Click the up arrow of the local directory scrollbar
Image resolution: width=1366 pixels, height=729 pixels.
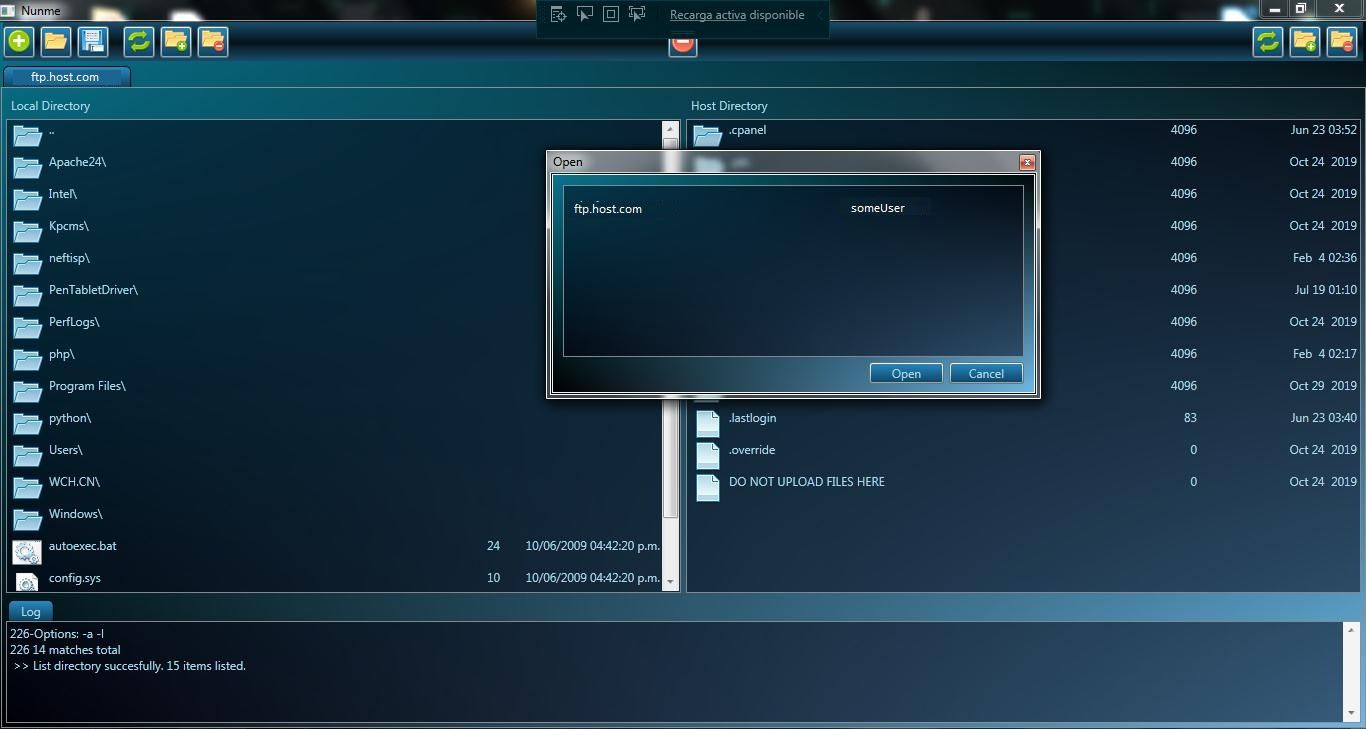[x=671, y=130]
